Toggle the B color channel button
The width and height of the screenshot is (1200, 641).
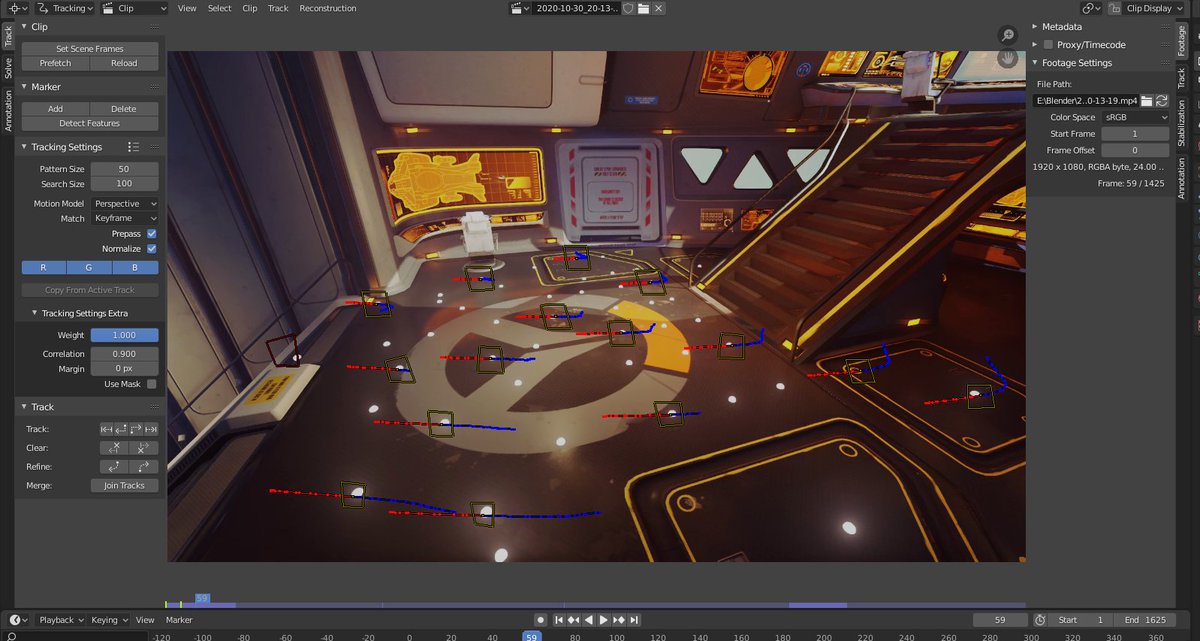[135, 267]
